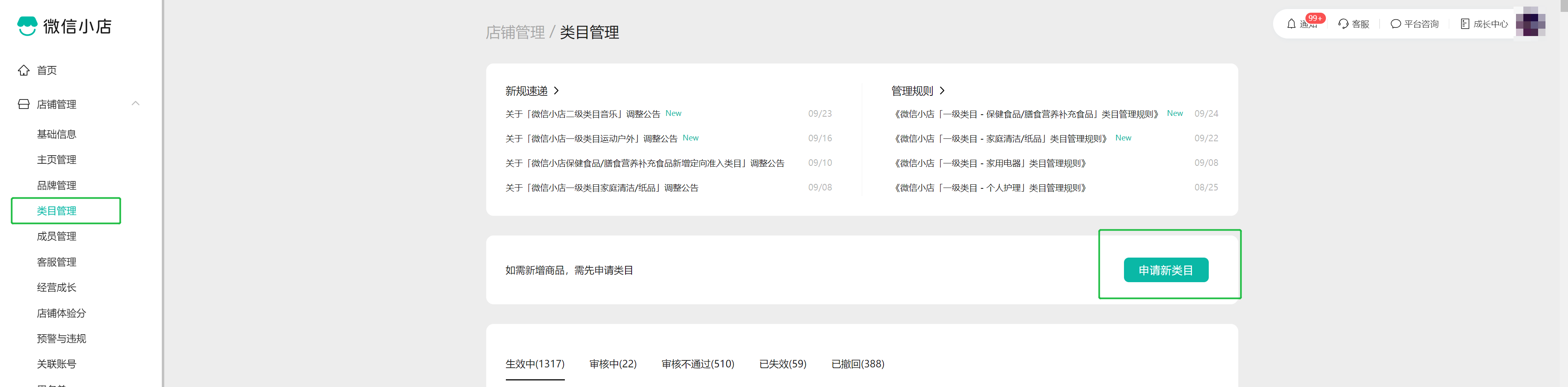The image size is (1568, 387).
Task: Click the 首页 home icon
Action: coord(24,70)
